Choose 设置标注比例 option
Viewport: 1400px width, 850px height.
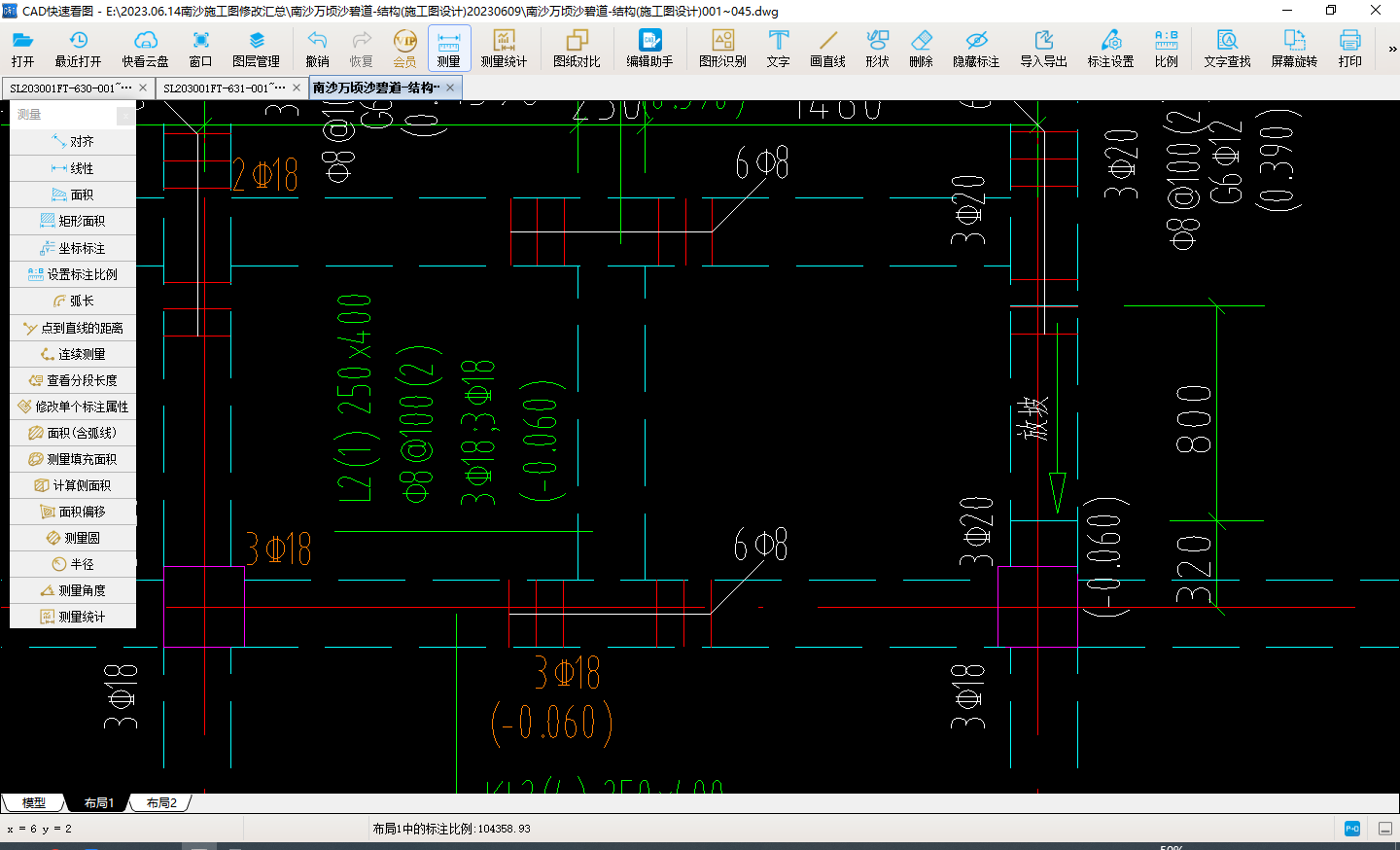(x=73, y=274)
